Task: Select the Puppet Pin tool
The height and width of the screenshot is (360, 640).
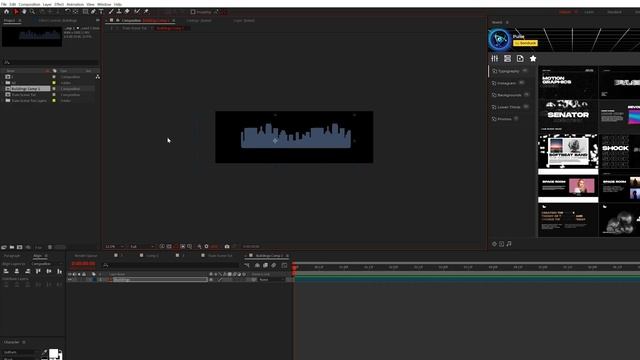Action: pos(146,12)
